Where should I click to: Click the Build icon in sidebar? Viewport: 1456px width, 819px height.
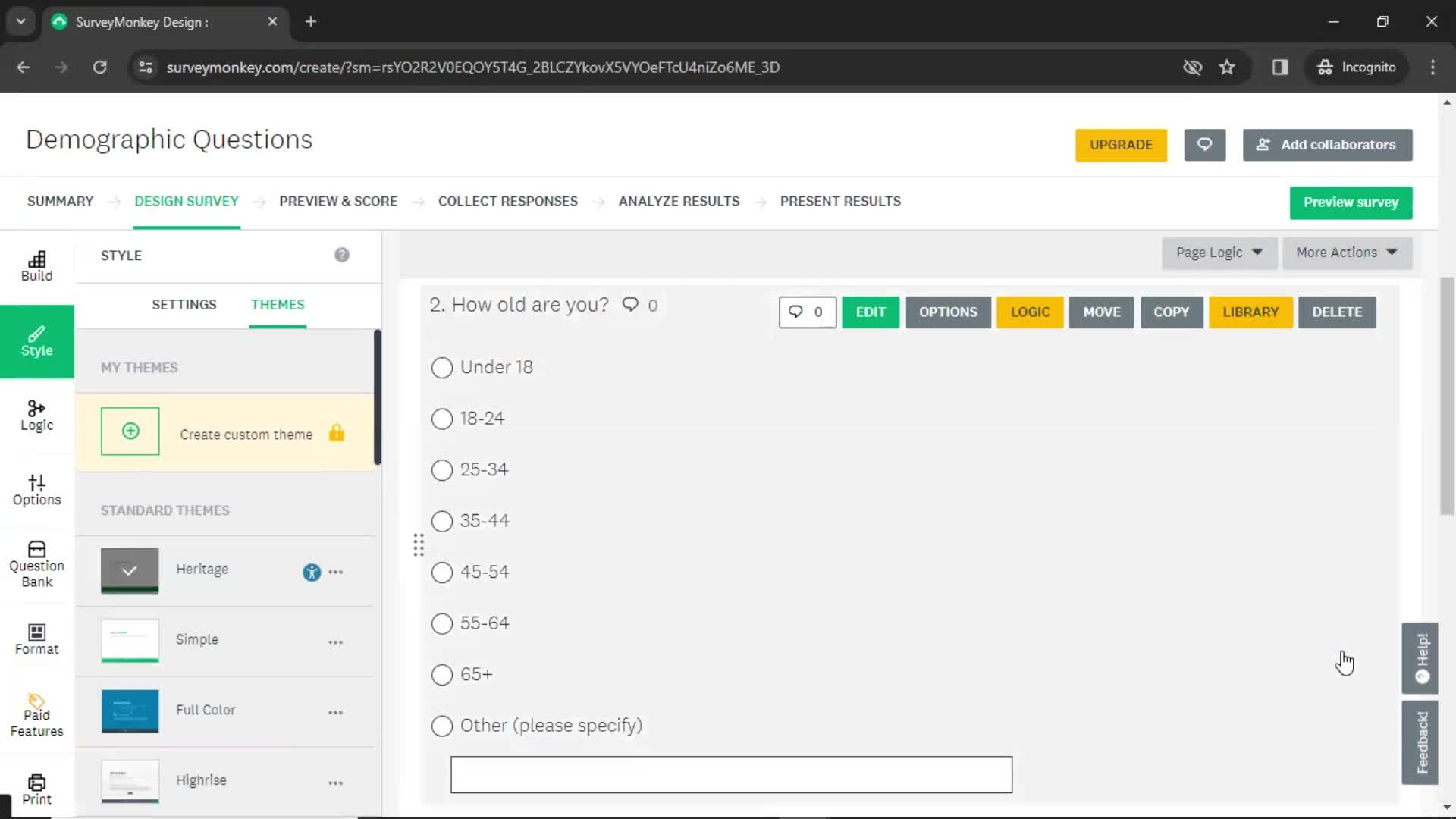(36, 265)
